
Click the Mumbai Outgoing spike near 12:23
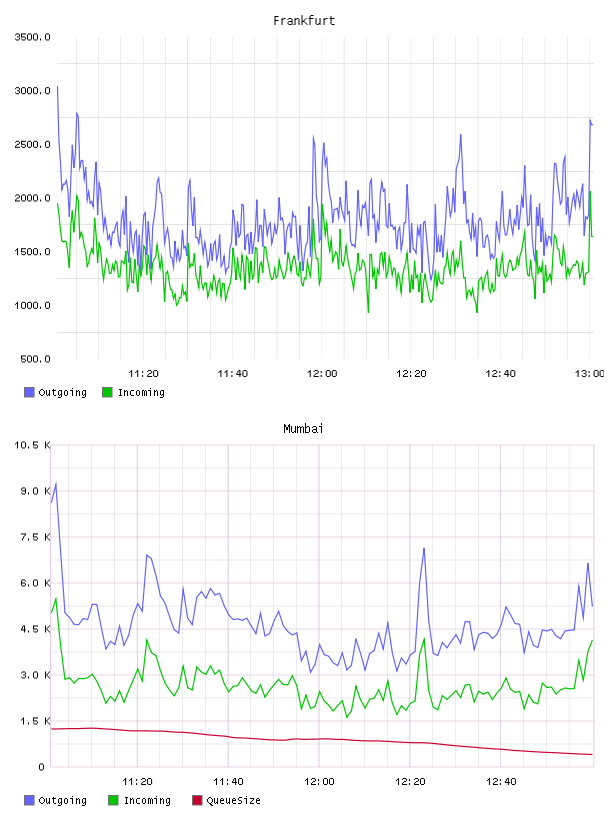[424, 549]
